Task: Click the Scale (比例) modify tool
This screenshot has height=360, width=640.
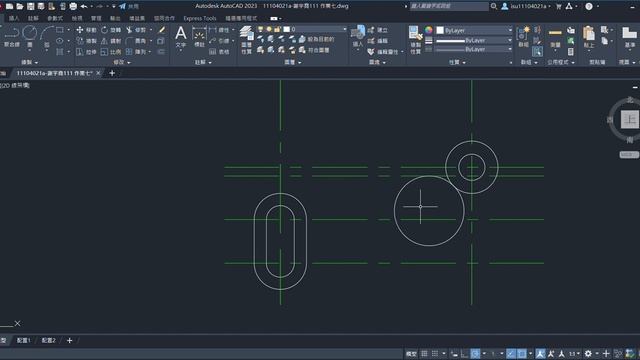Action: [x=111, y=52]
